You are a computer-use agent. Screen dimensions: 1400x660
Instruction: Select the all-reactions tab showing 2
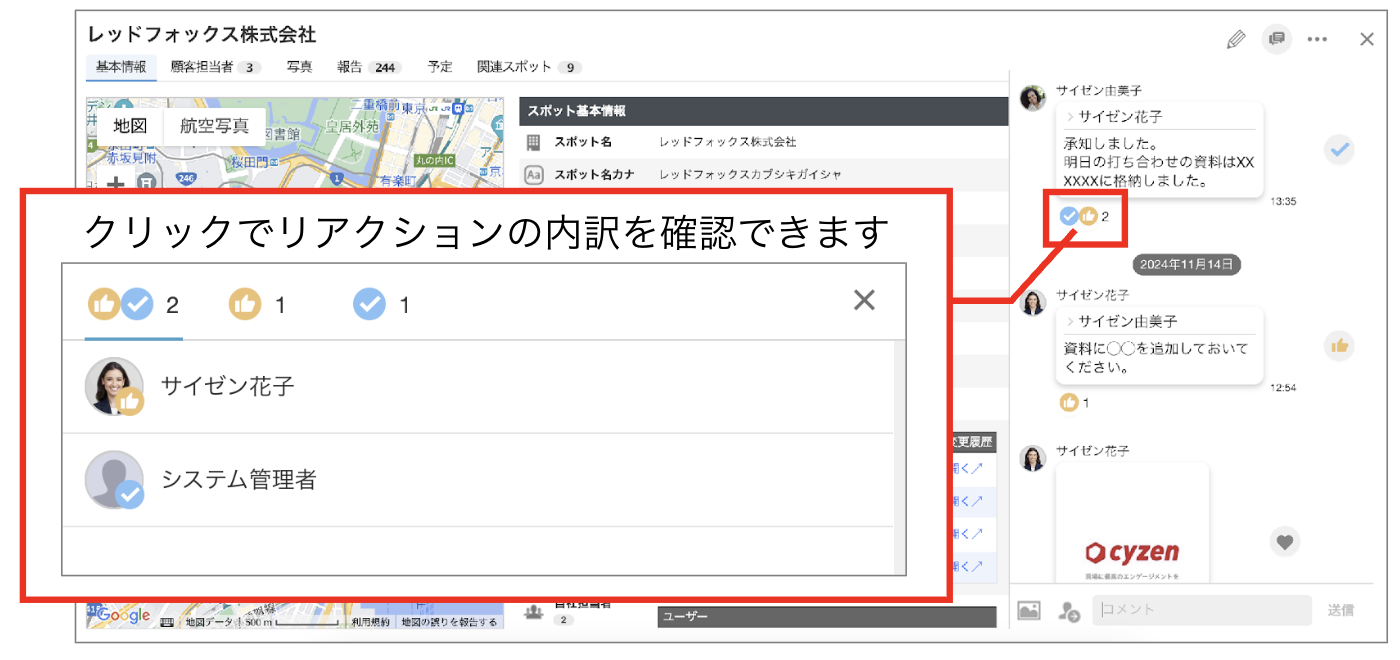pos(133,304)
